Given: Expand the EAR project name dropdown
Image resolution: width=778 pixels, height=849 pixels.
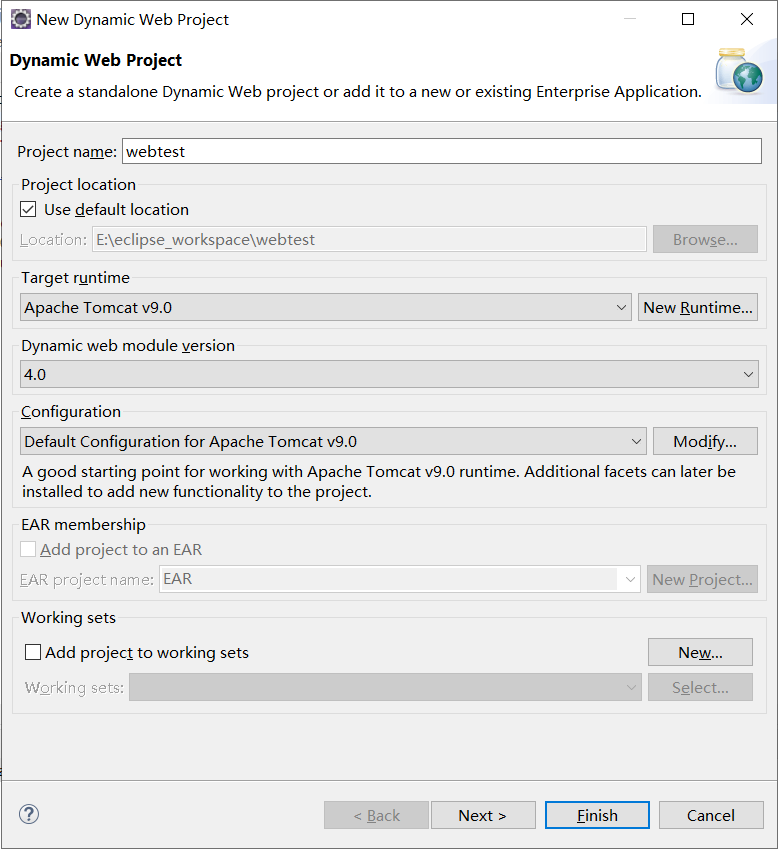Looking at the screenshot, I should click(400, 579).
